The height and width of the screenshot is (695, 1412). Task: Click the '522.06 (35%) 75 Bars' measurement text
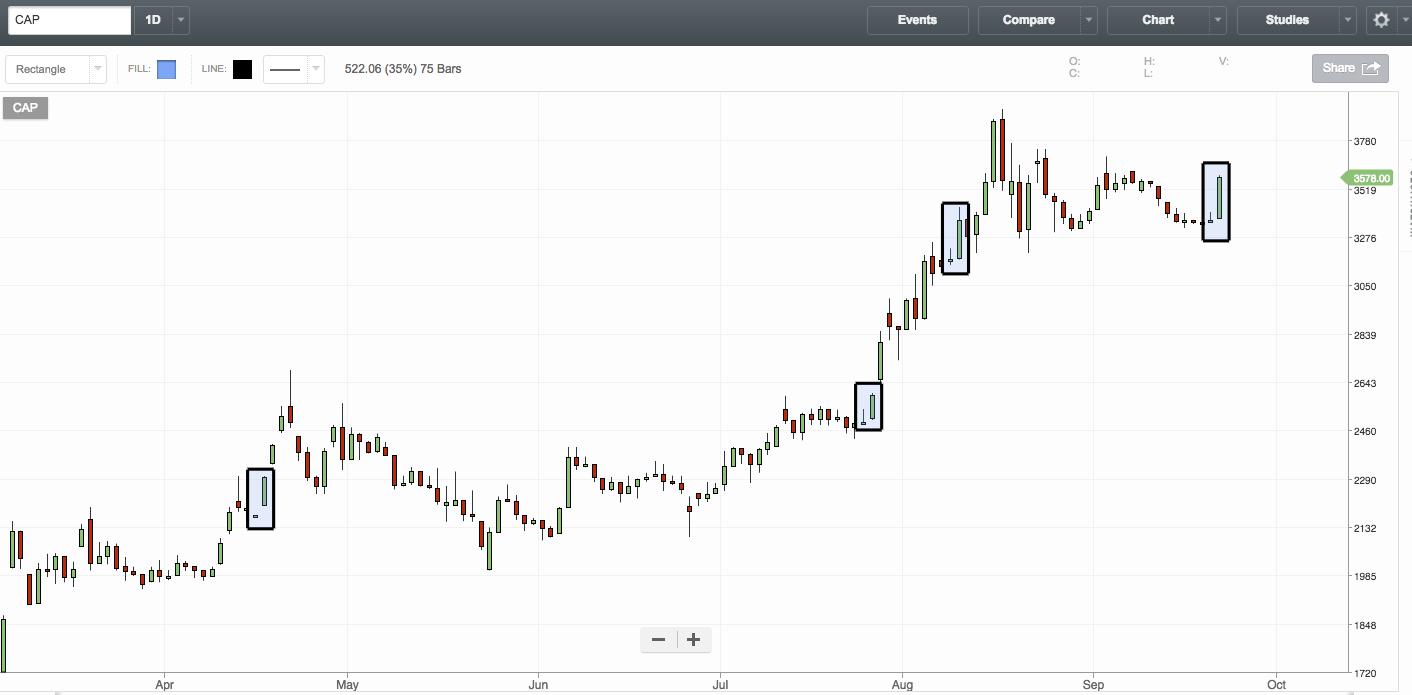coord(403,69)
